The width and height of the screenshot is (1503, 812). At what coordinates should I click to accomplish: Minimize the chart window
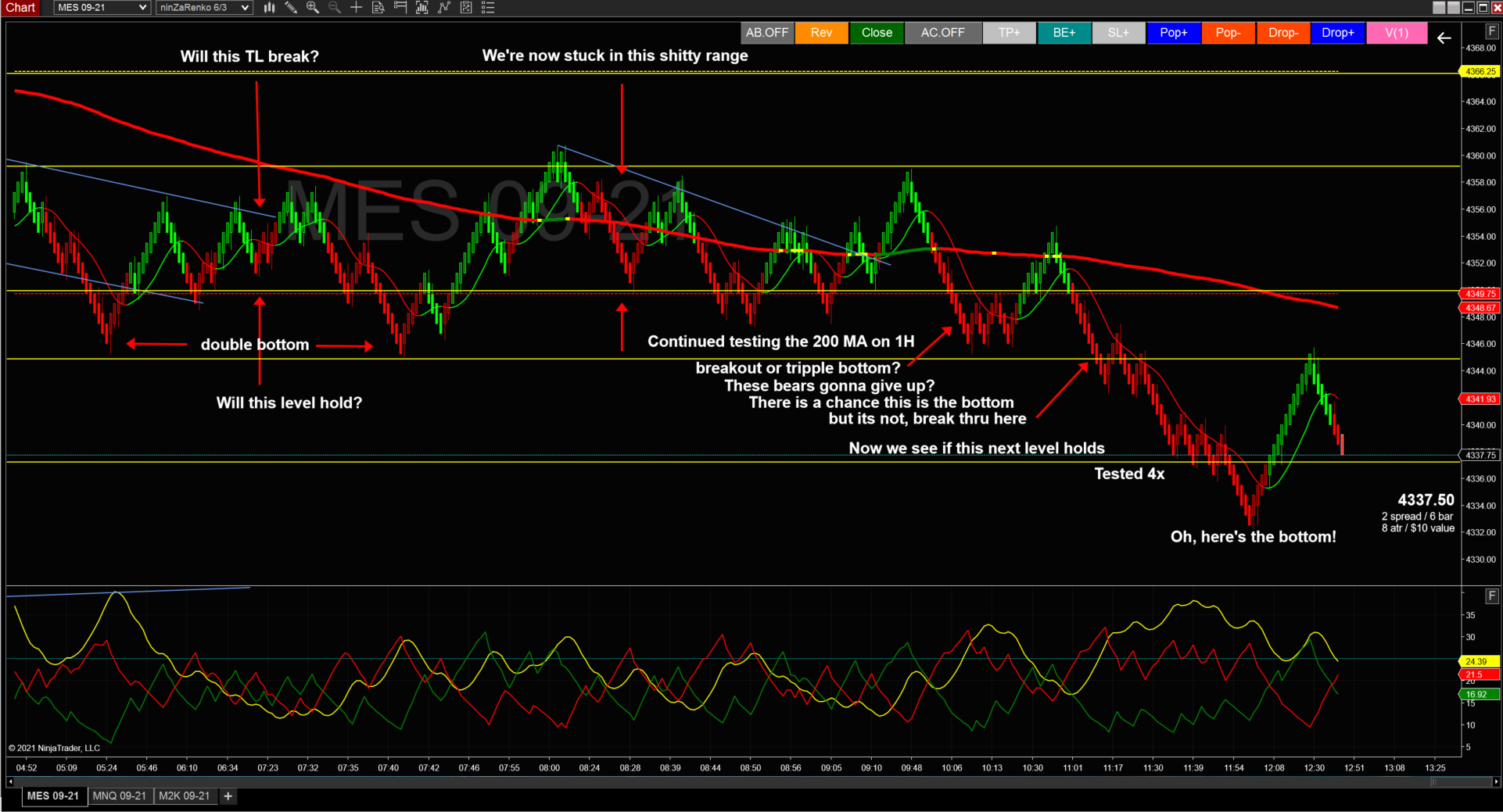tap(1469, 8)
